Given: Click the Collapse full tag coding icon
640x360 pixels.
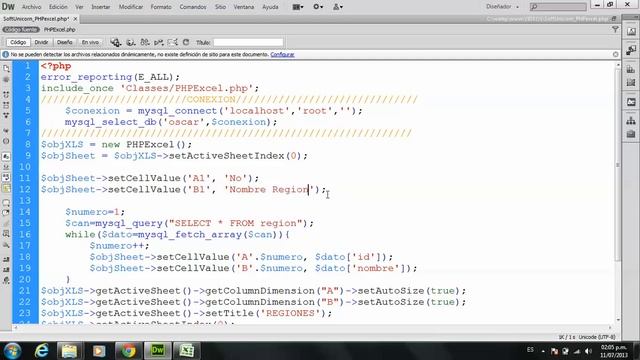Looking at the screenshot, I should (6, 94).
